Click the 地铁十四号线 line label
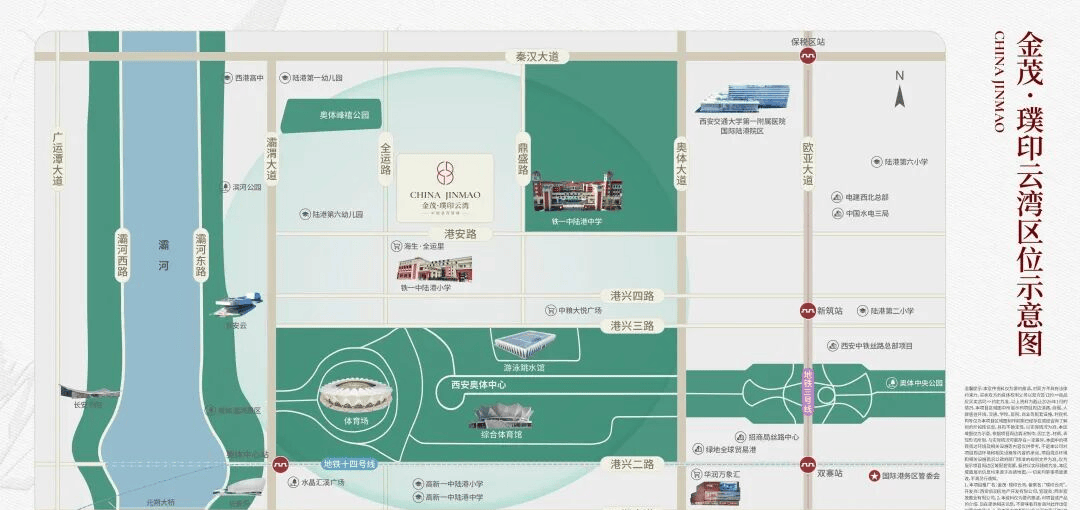1080x510 pixels. pyautogui.click(x=348, y=464)
